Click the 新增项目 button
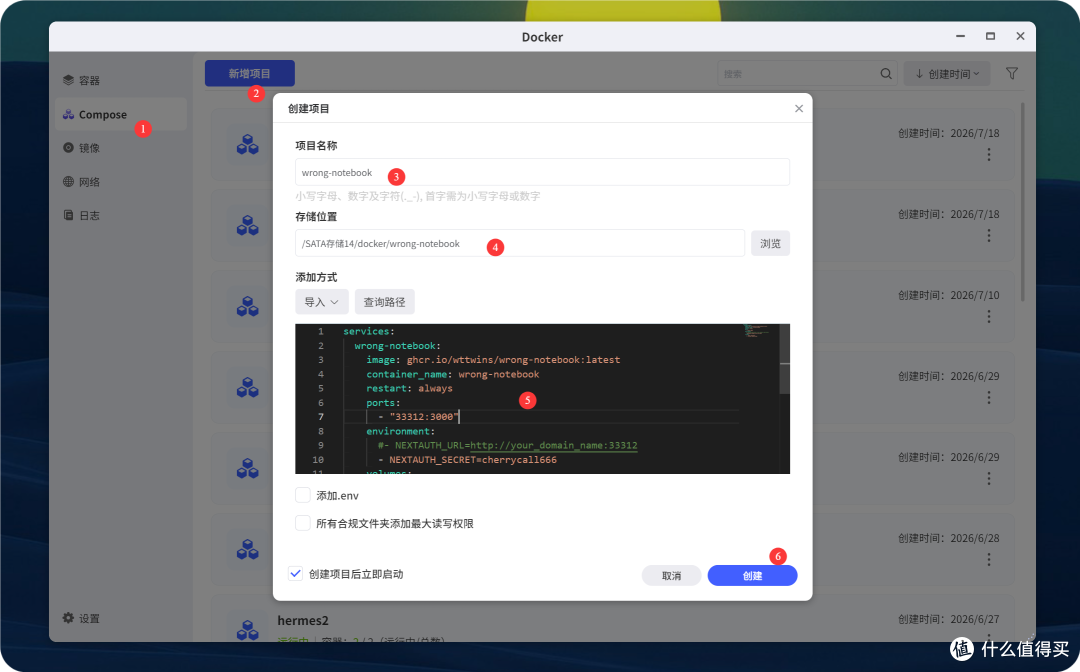 click(249, 74)
